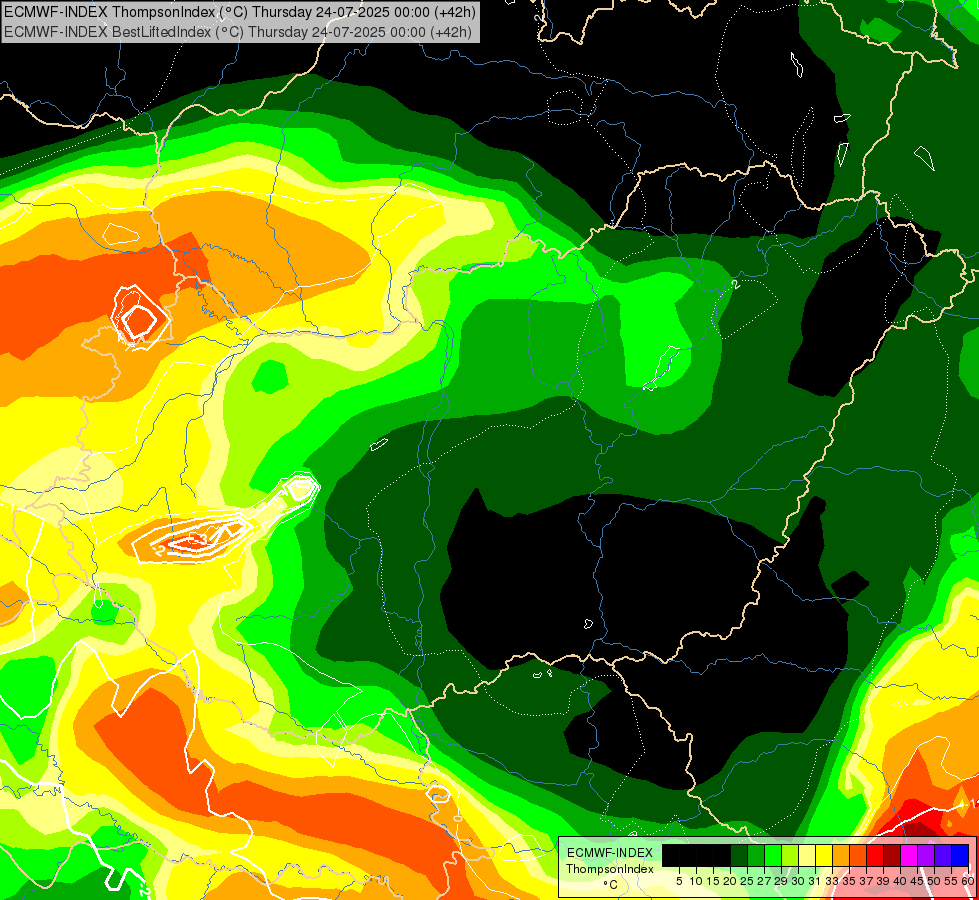Click the dark red 39-40 legend swatch
The image size is (979, 900).
click(x=892, y=855)
